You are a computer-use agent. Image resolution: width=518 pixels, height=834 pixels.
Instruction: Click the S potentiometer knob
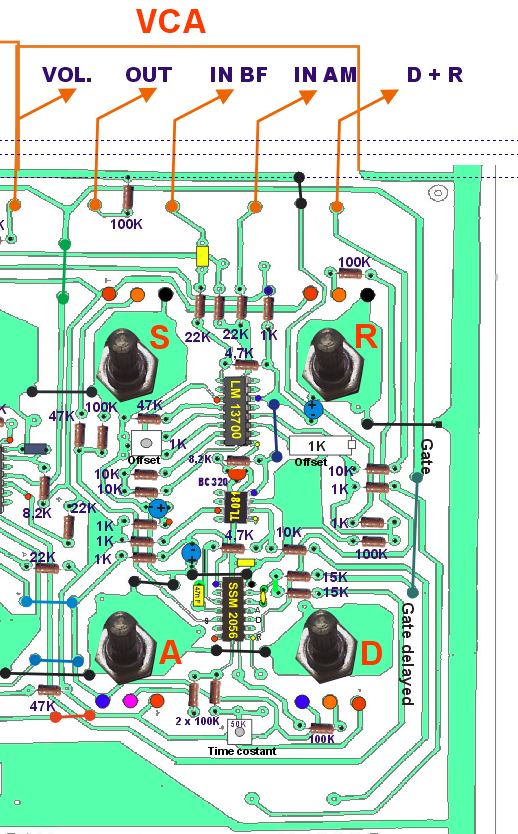[x=127, y=365]
